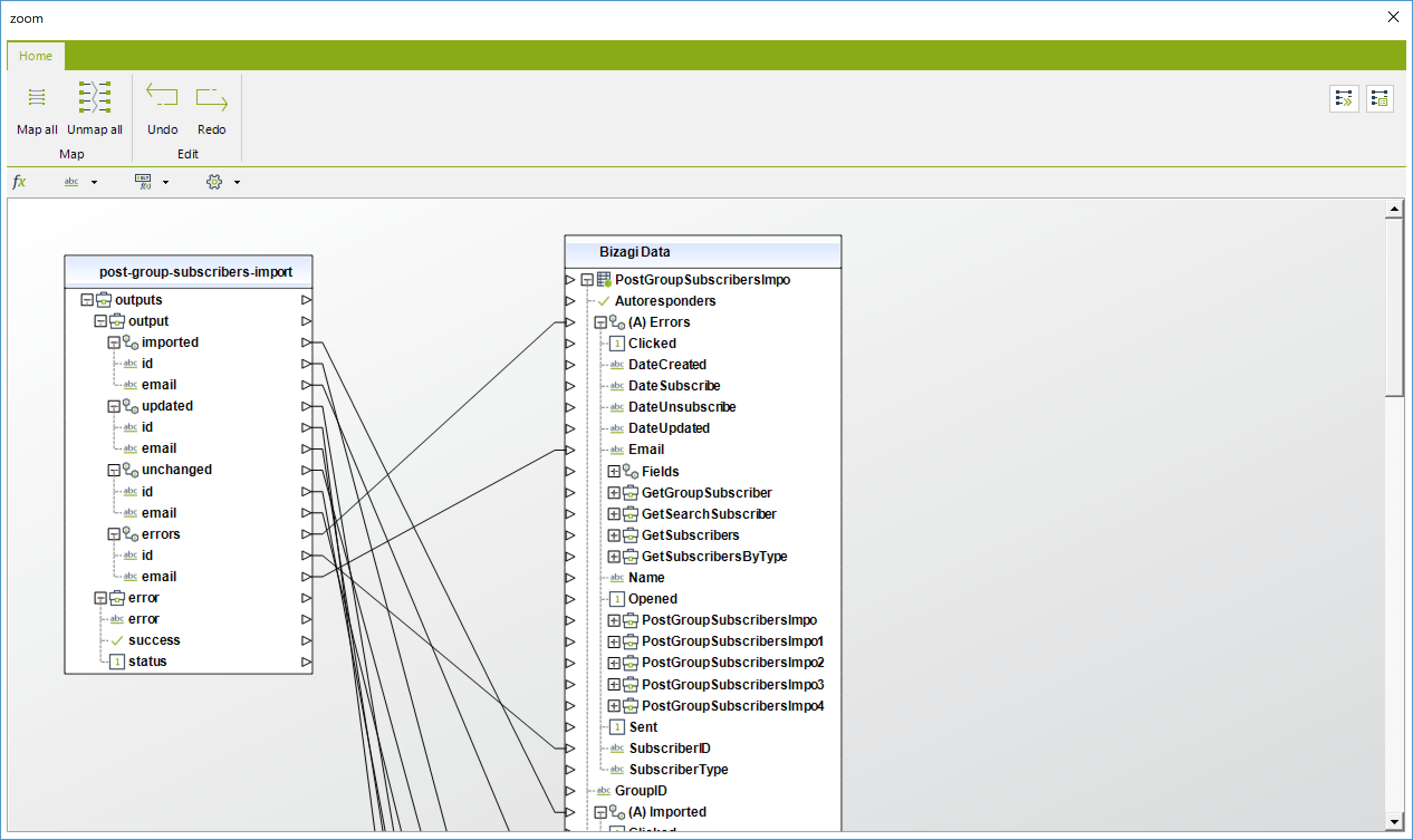
Task: Open dropdown arrow next to calculator icon
Action: [x=166, y=182]
